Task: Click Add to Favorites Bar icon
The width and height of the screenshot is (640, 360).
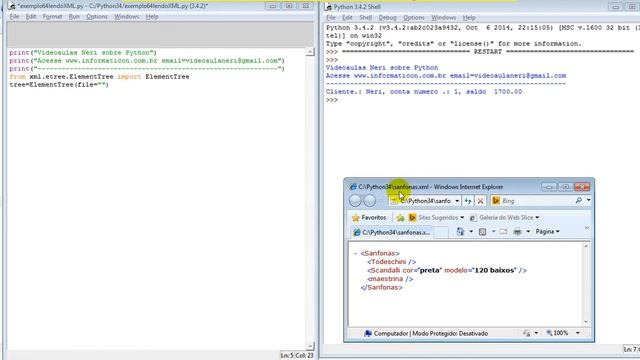Action: coord(400,218)
